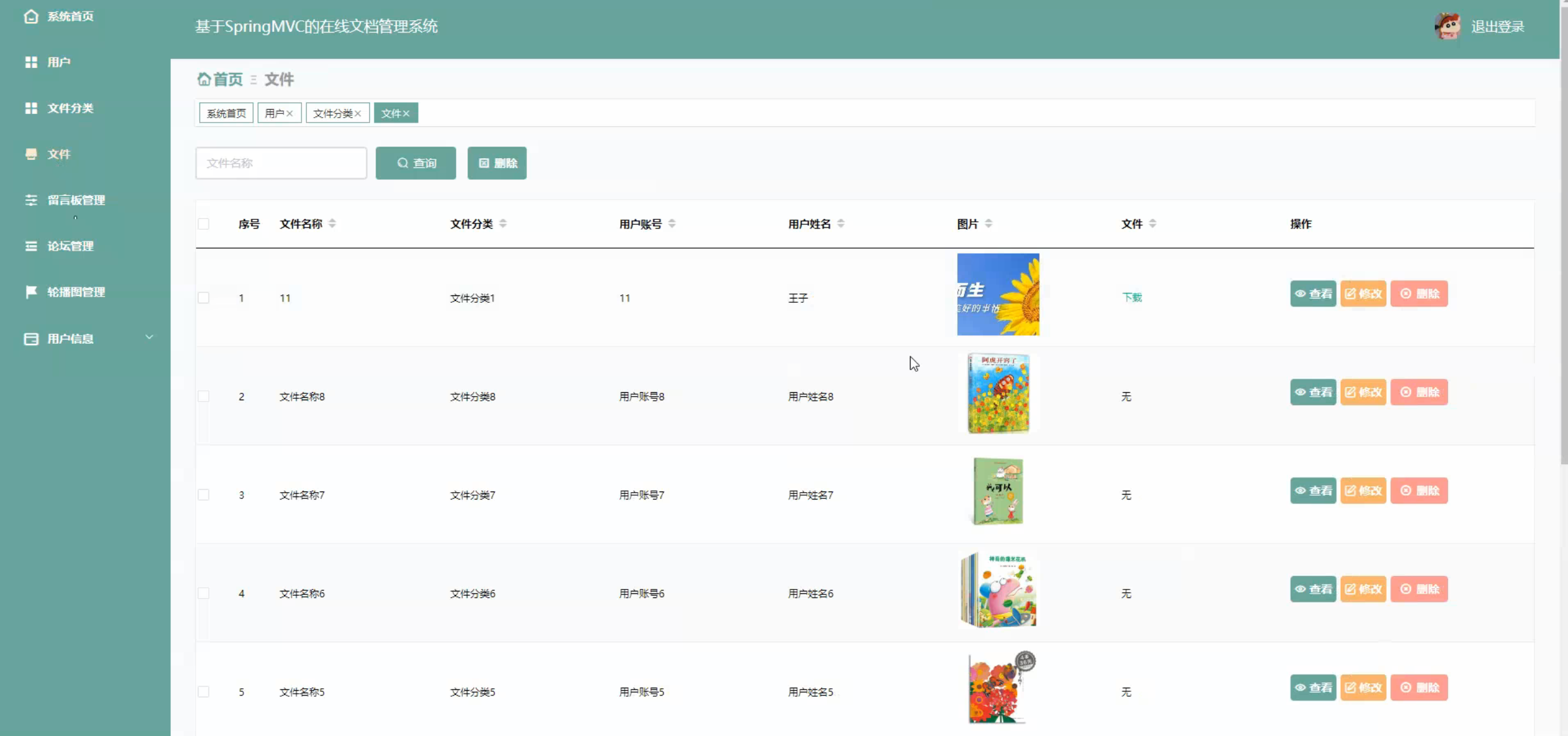
Task: Close the 用户 tab using its X icon
Action: click(x=290, y=113)
